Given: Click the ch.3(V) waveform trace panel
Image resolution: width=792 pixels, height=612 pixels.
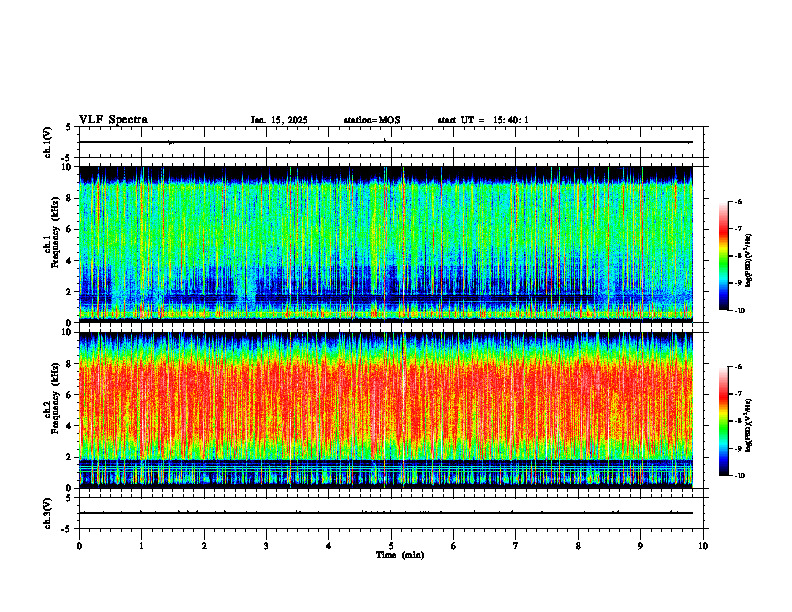Looking at the screenshot, I should [x=391, y=513].
